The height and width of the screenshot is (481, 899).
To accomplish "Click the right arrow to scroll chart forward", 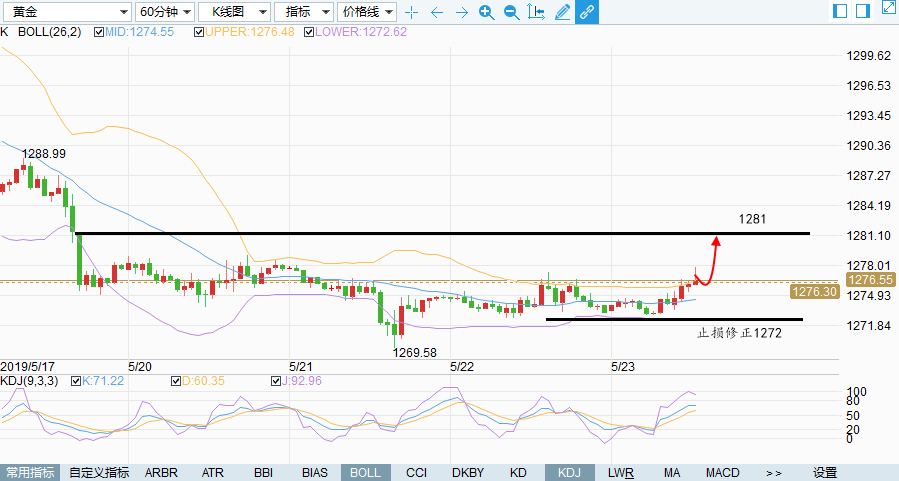I will tap(461, 12).
